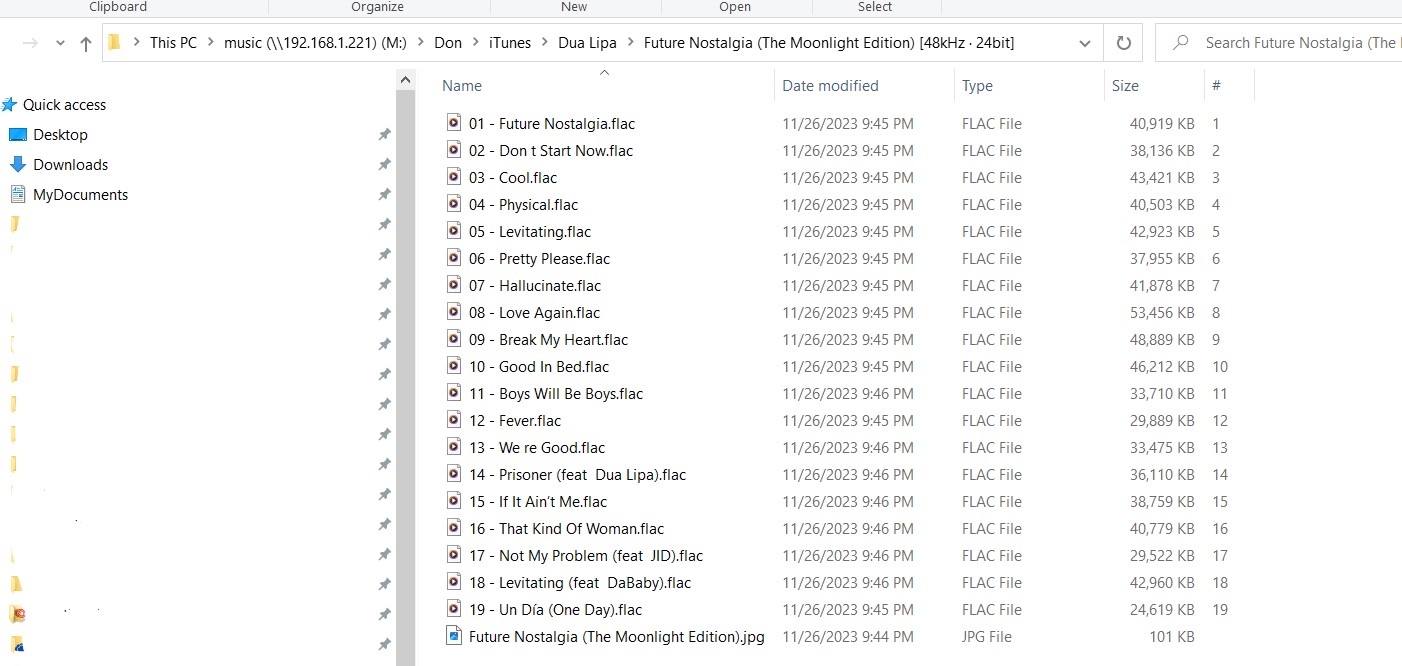Select the 02 - Don t Start Now.flac file
The width and height of the screenshot is (1402, 666).
point(551,151)
